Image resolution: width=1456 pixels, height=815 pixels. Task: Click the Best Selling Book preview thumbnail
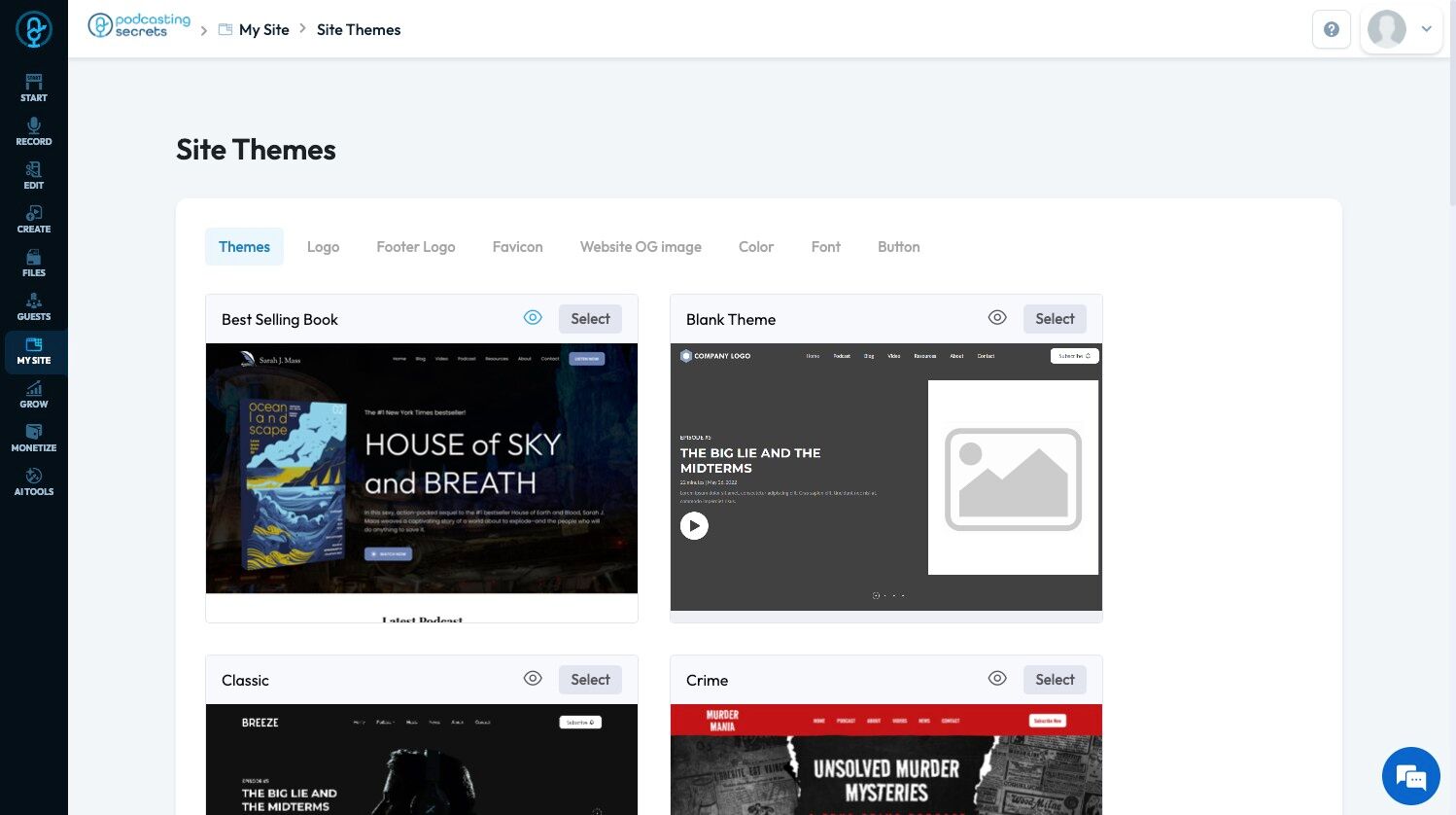pyautogui.click(x=422, y=482)
